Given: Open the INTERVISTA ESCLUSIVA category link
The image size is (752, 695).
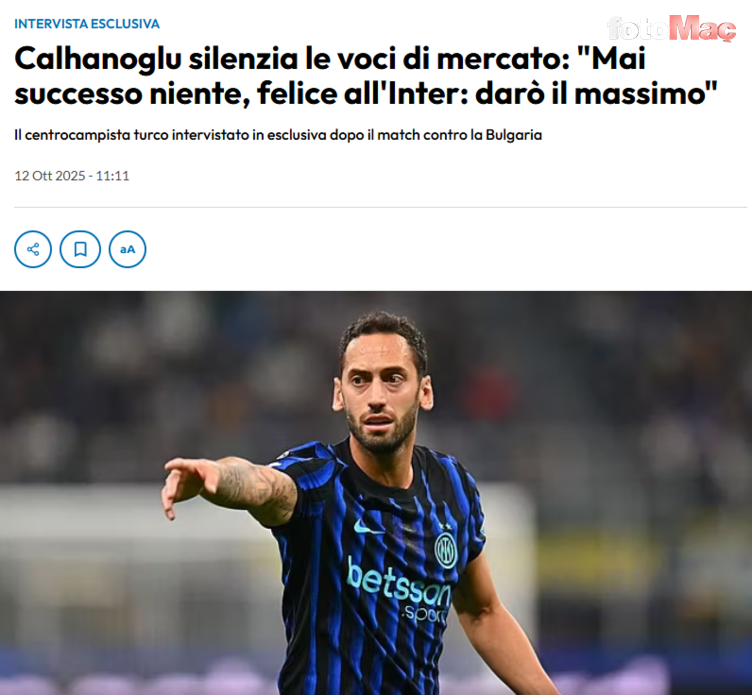Looking at the screenshot, I should coord(87,24).
